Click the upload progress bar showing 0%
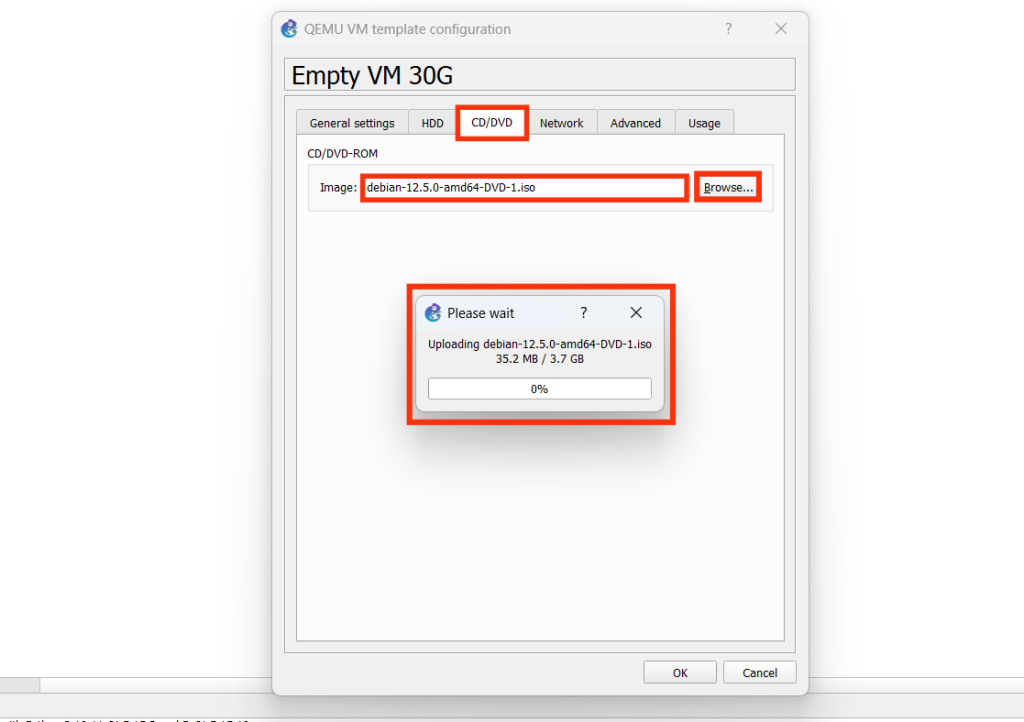 pyautogui.click(x=539, y=389)
